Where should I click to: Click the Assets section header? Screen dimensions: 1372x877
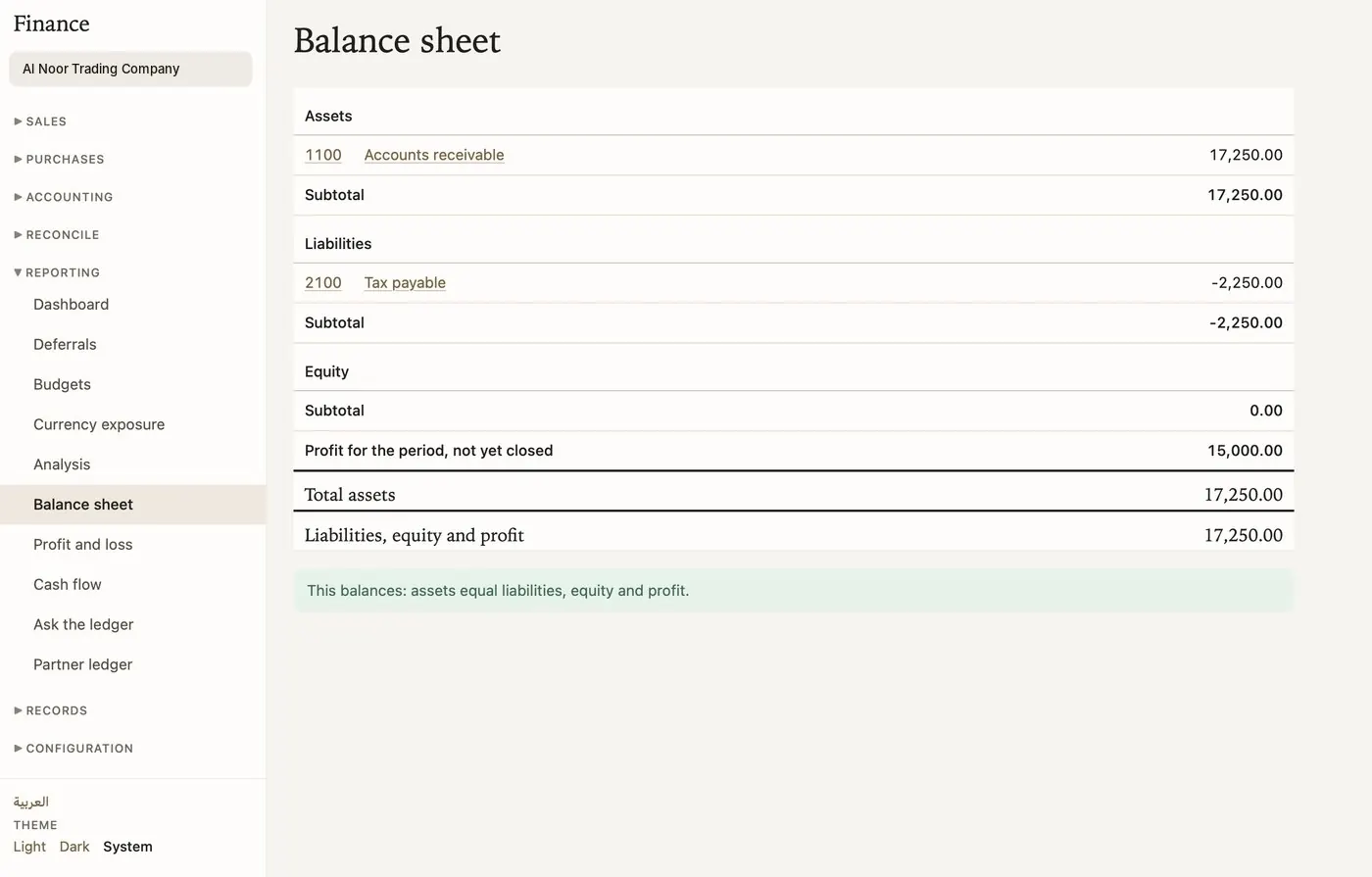(328, 117)
